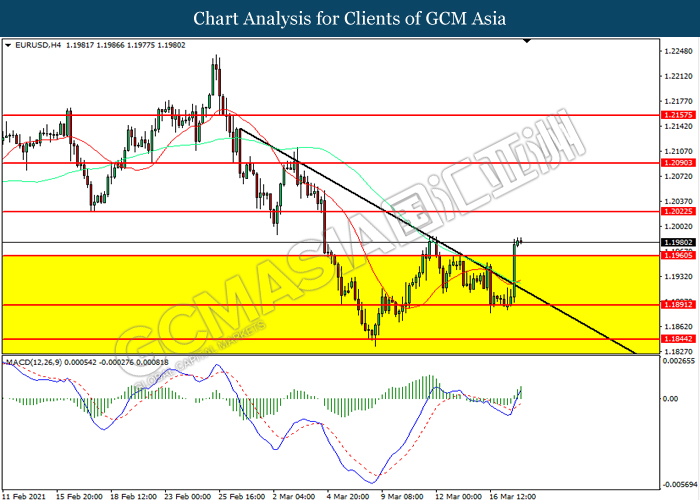Screen dimensions: 700x500
Task: Click the 0.00 MACD zero level label
Action: click(671, 399)
